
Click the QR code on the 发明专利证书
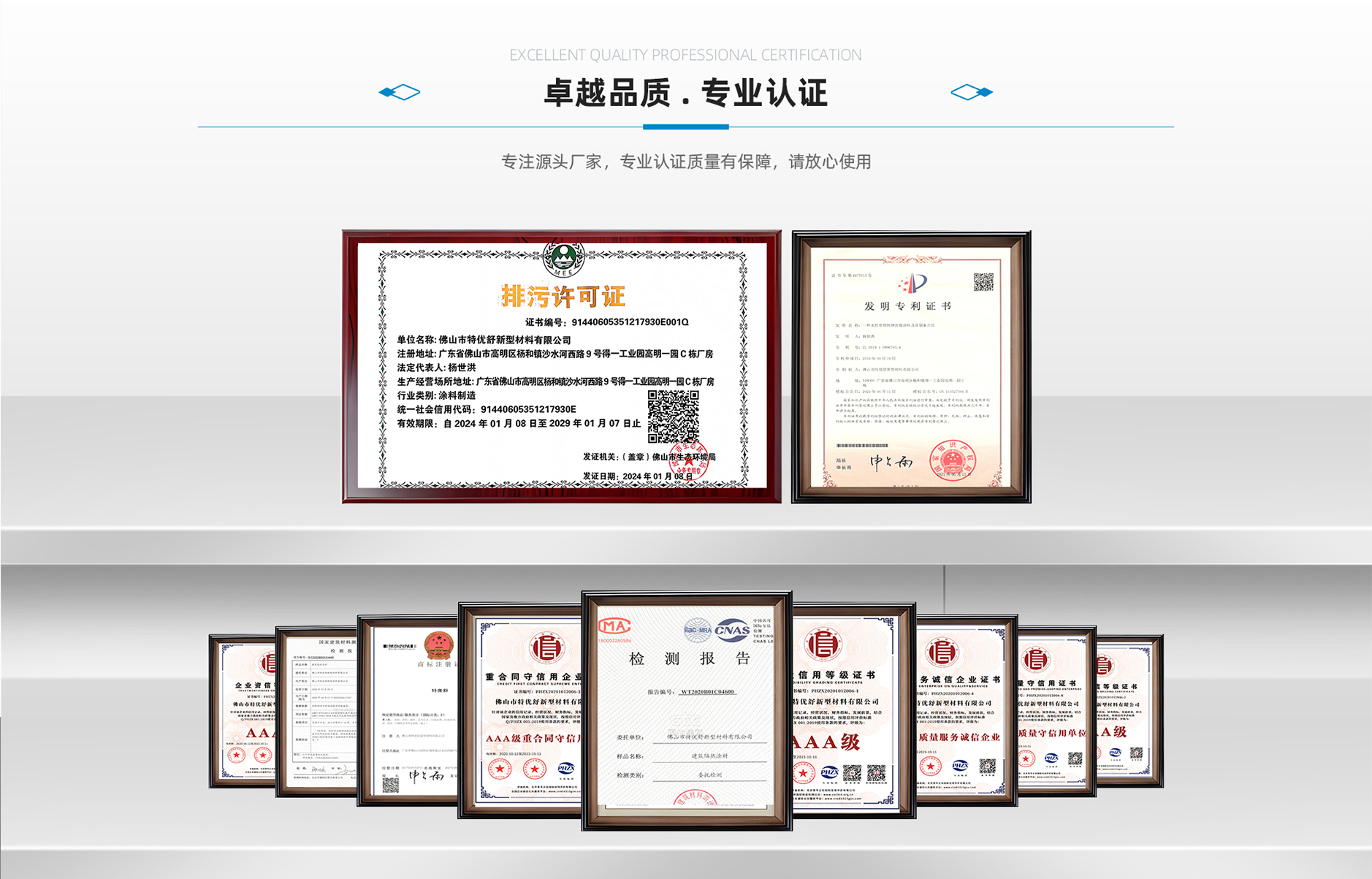983,282
